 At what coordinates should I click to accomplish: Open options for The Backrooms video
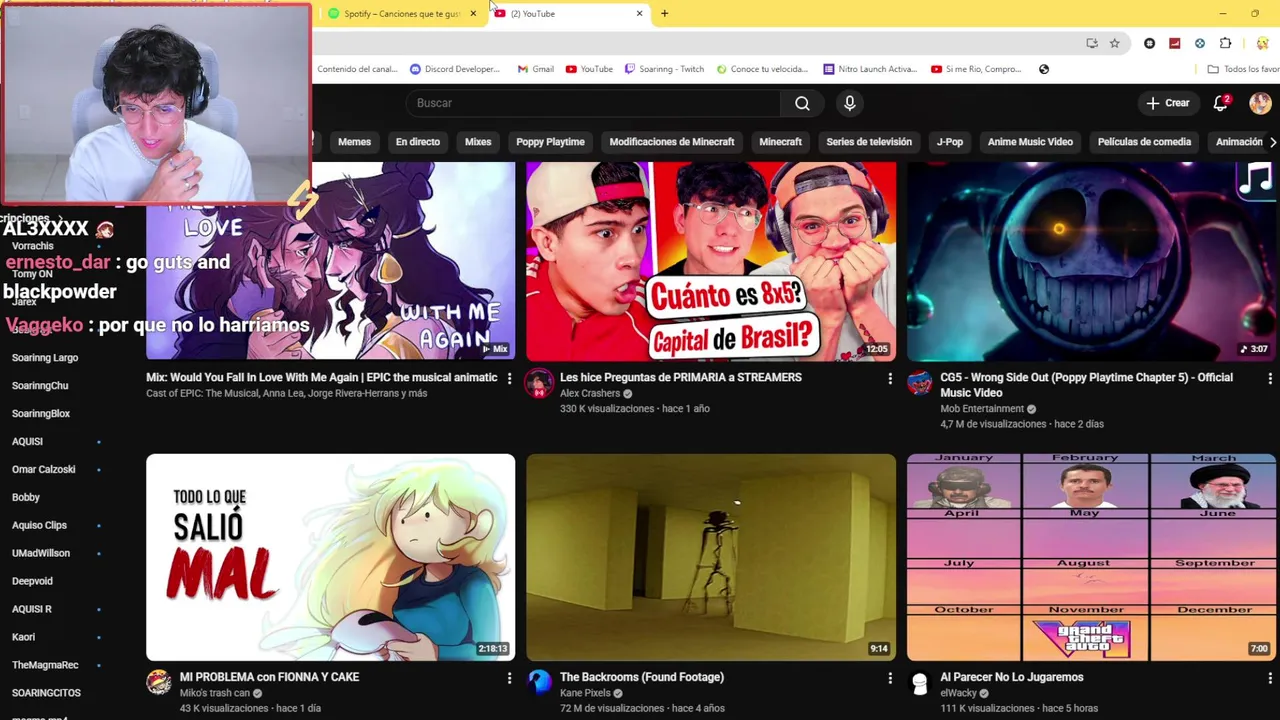click(889, 678)
